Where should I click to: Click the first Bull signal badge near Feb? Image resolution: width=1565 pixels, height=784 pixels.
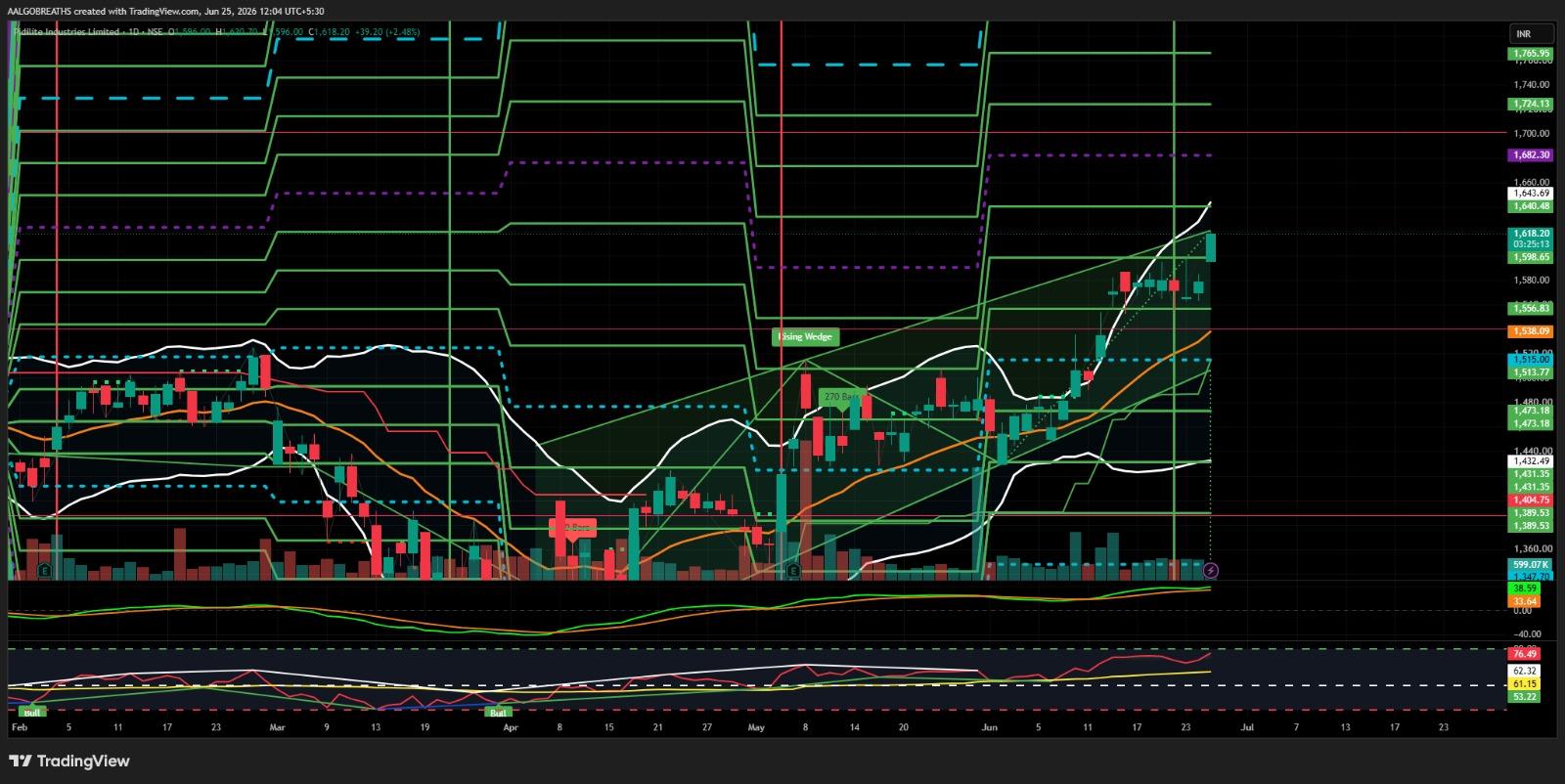pyautogui.click(x=34, y=711)
